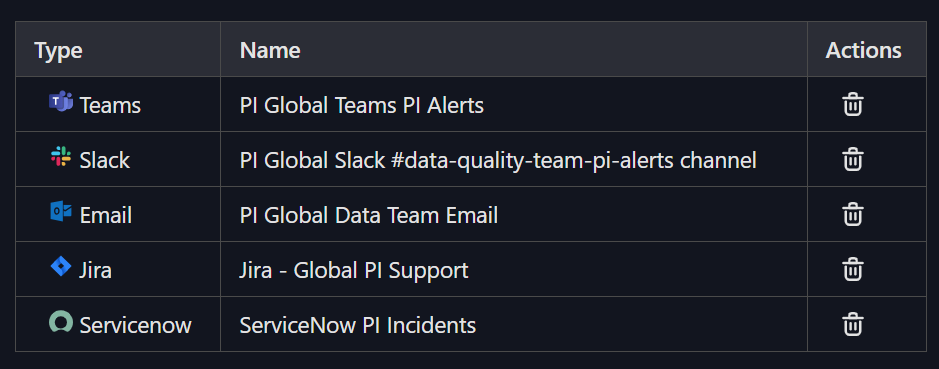
Task: Click the ServiceNow circular logo icon
Action: pyautogui.click(x=60, y=322)
